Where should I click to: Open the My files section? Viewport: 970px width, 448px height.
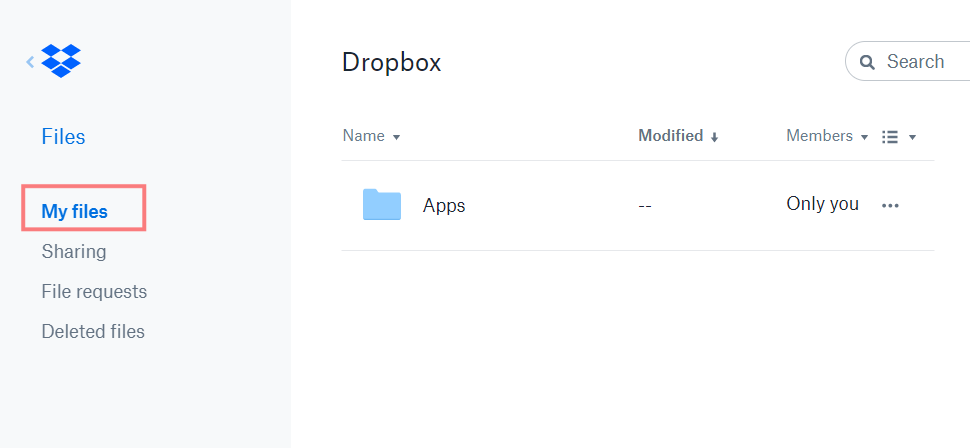pyautogui.click(x=74, y=212)
